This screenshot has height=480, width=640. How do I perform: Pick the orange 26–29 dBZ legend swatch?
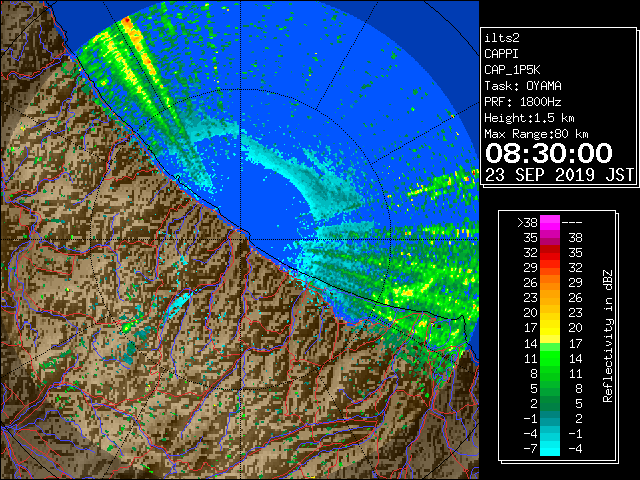pos(550,283)
